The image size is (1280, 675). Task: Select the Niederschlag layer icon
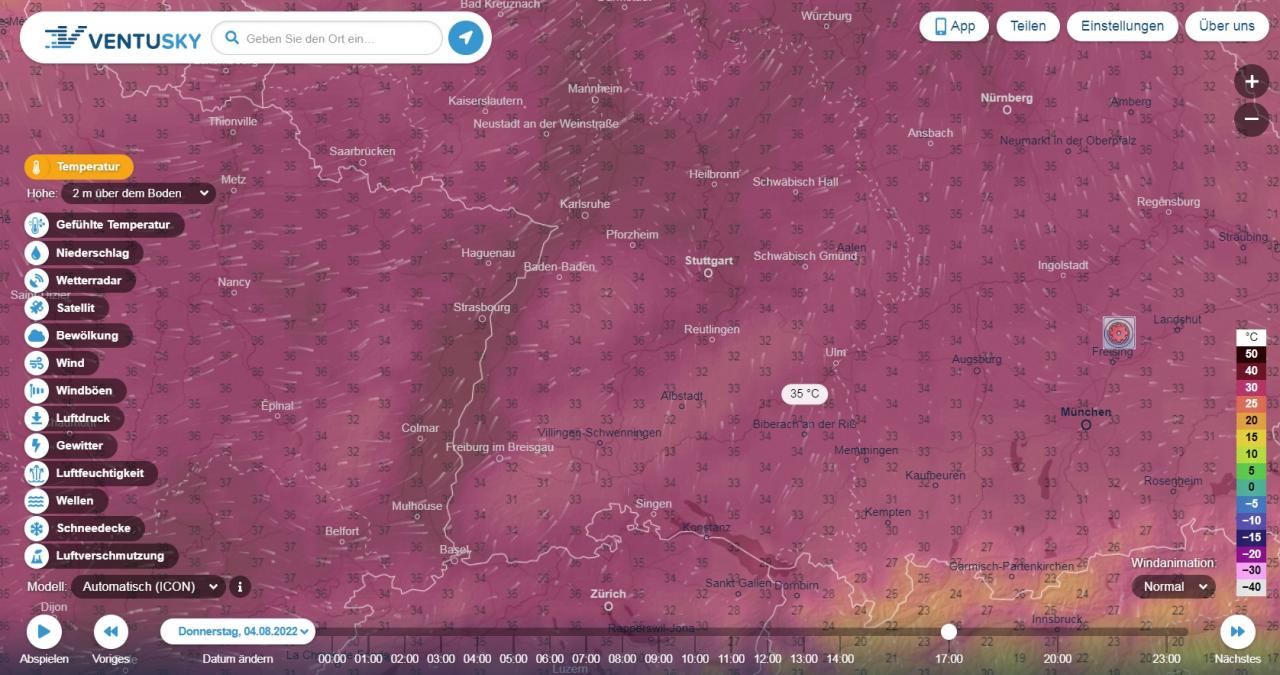click(37, 253)
